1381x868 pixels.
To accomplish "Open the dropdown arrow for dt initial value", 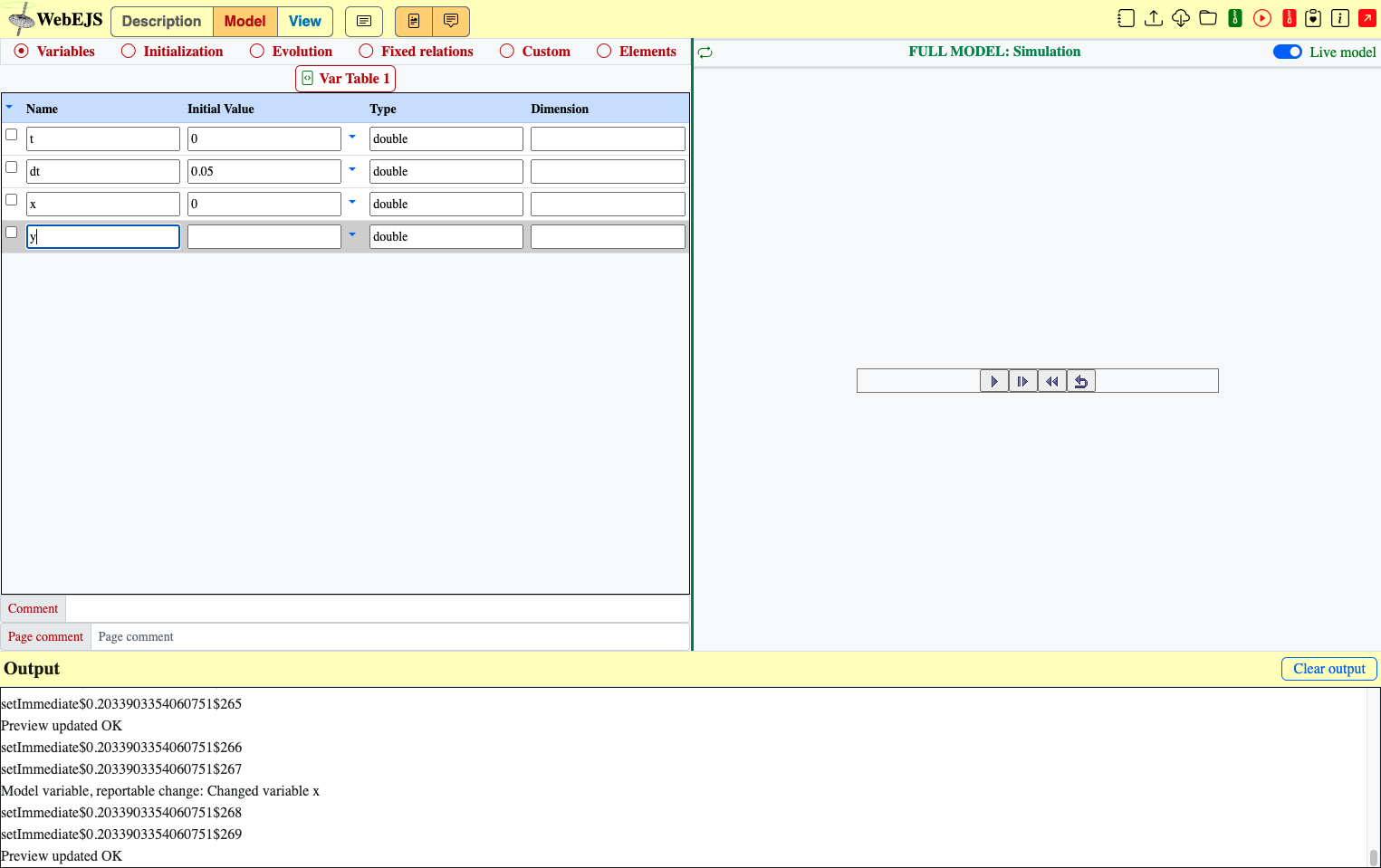I will click(x=352, y=169).
